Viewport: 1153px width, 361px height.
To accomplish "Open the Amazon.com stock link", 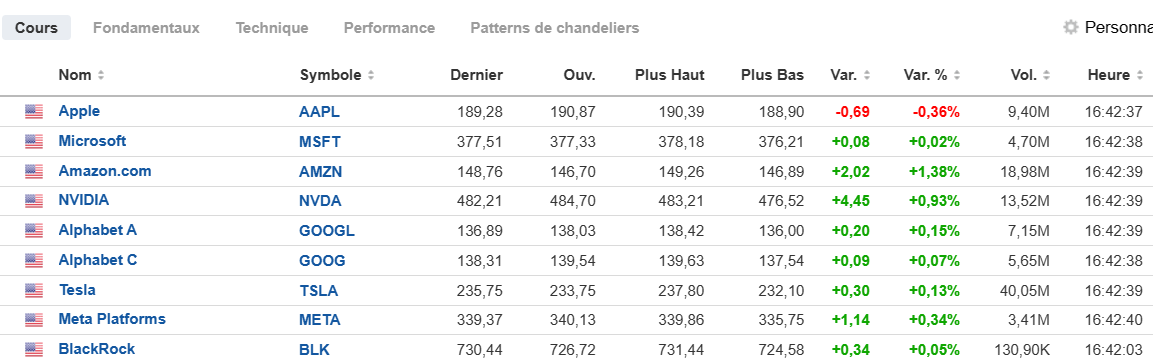I will [105, 171].
